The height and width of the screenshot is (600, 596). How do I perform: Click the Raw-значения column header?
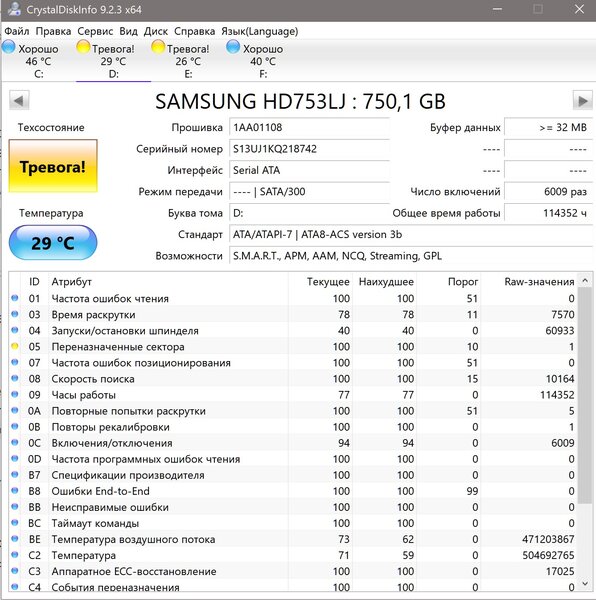[x=539, y=282]
